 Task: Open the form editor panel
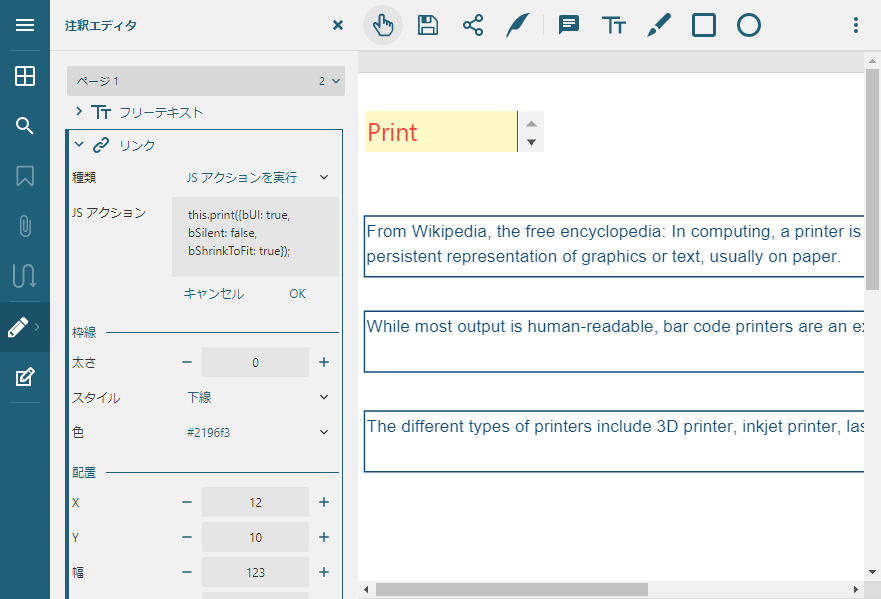coord(25,376)
